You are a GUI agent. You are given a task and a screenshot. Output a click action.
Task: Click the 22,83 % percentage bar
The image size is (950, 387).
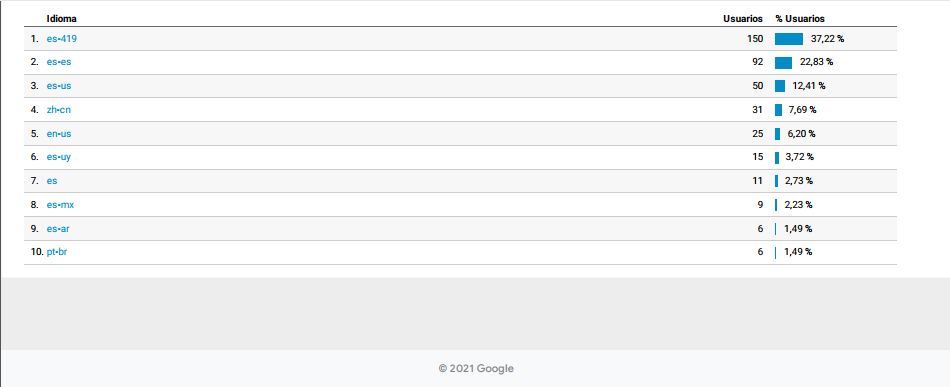783,62
